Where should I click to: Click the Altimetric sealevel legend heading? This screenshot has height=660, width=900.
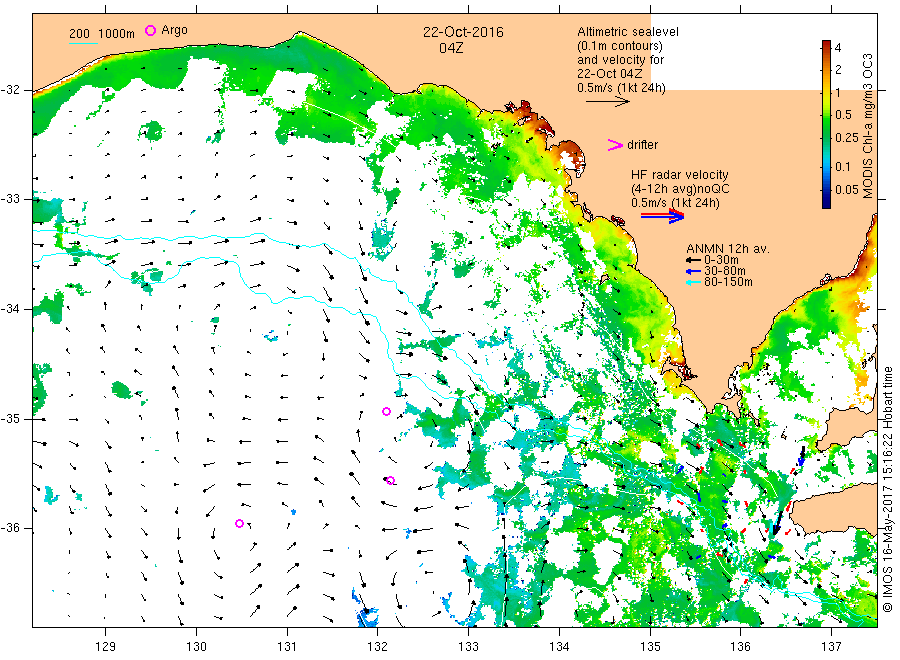point(628,32)
